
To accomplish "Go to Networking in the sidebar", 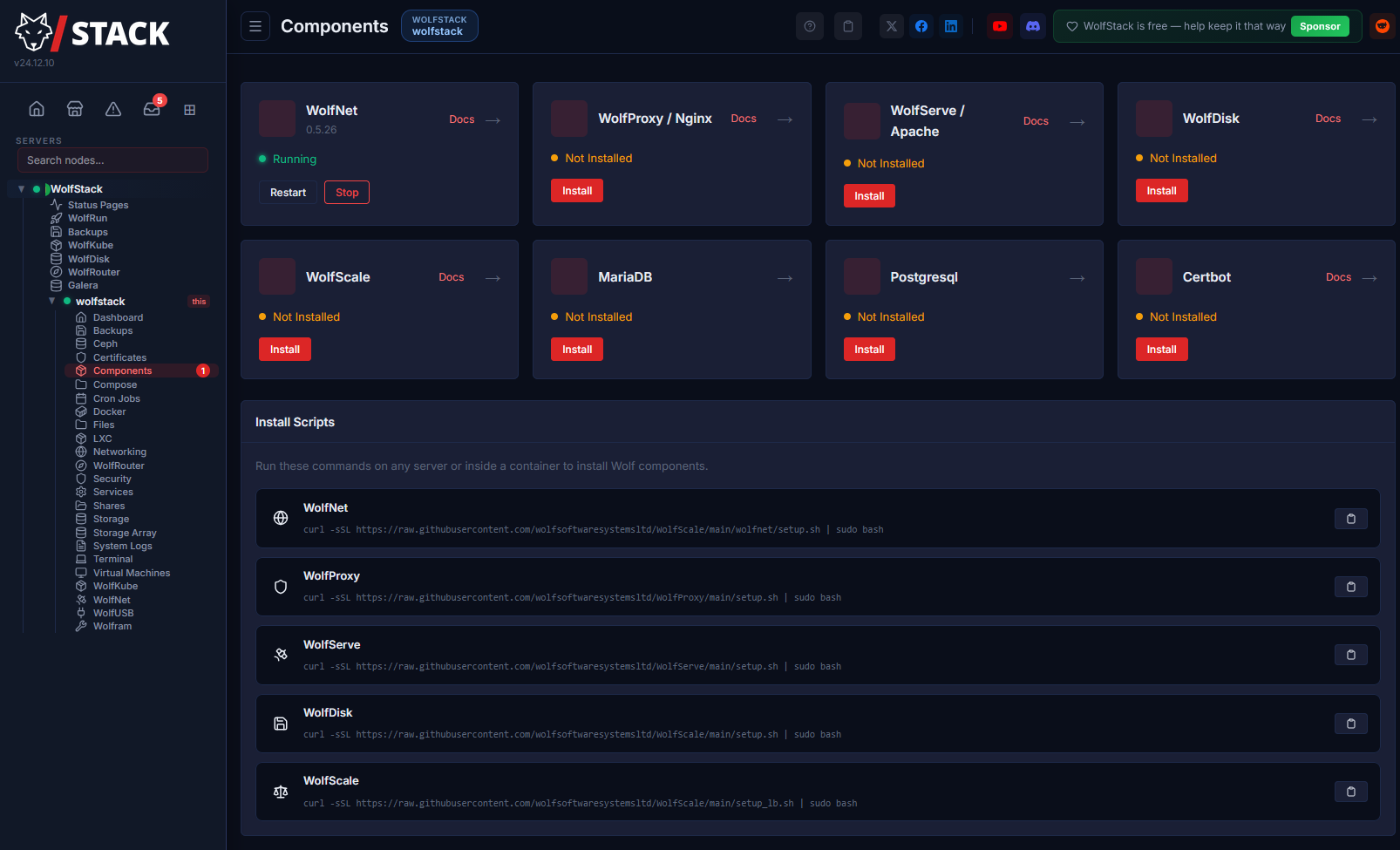I will tap(119, 452).
